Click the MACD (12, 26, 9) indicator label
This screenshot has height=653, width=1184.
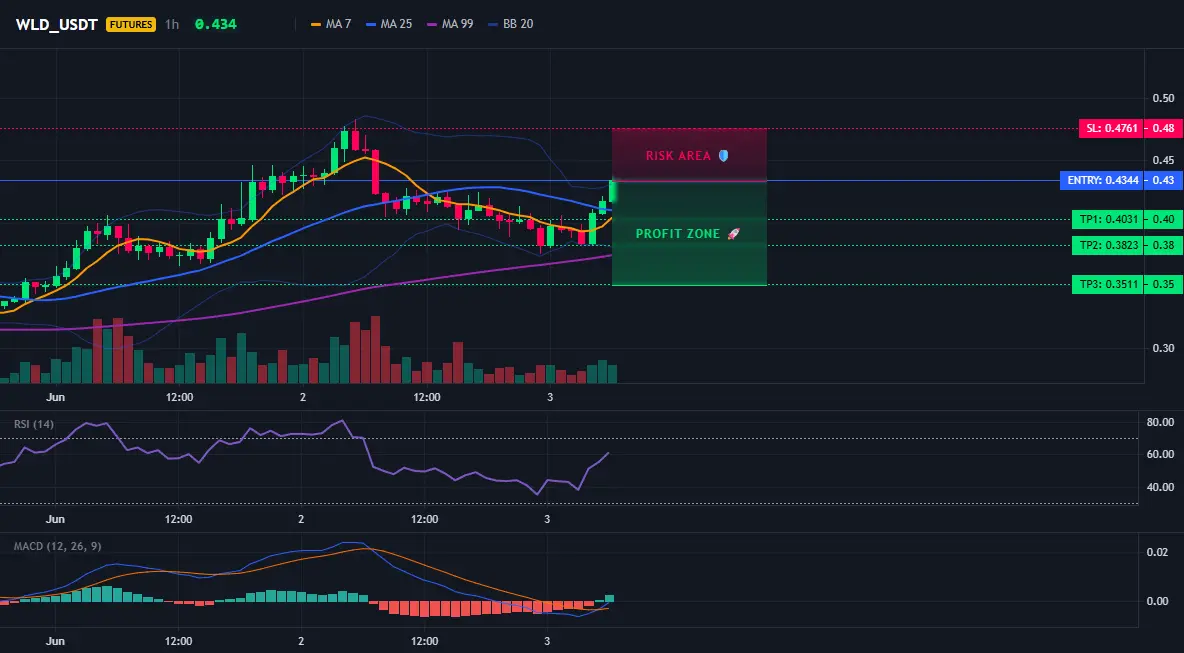(x=57, y=546)
